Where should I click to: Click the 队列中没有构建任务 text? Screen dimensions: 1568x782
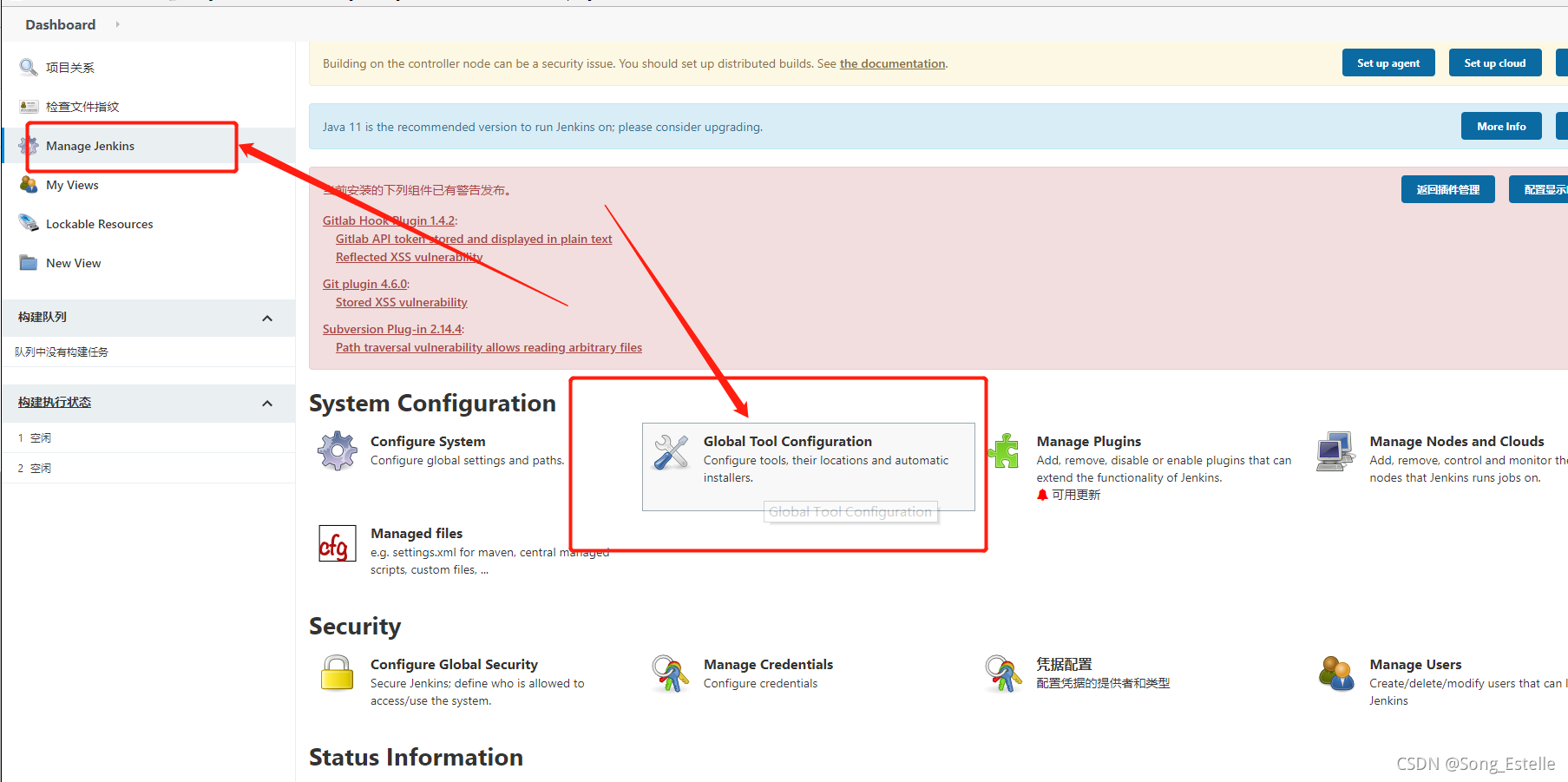coord(62,352)
